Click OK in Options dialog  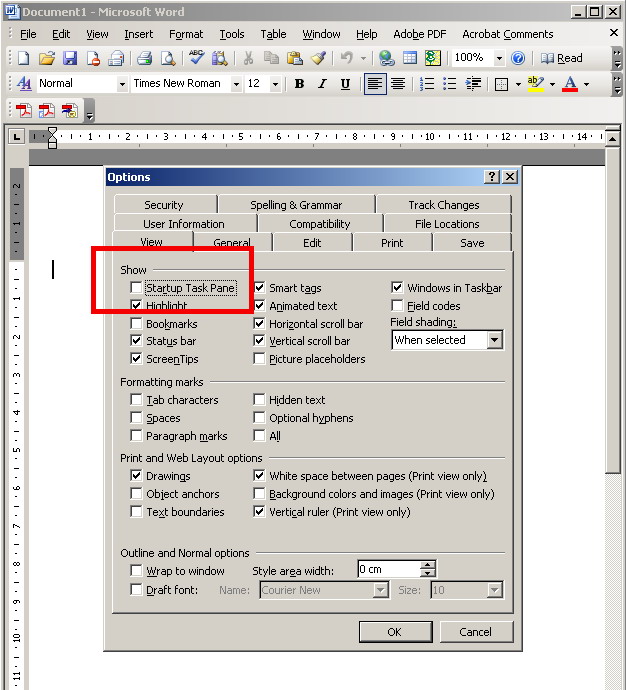pos(395,632)
